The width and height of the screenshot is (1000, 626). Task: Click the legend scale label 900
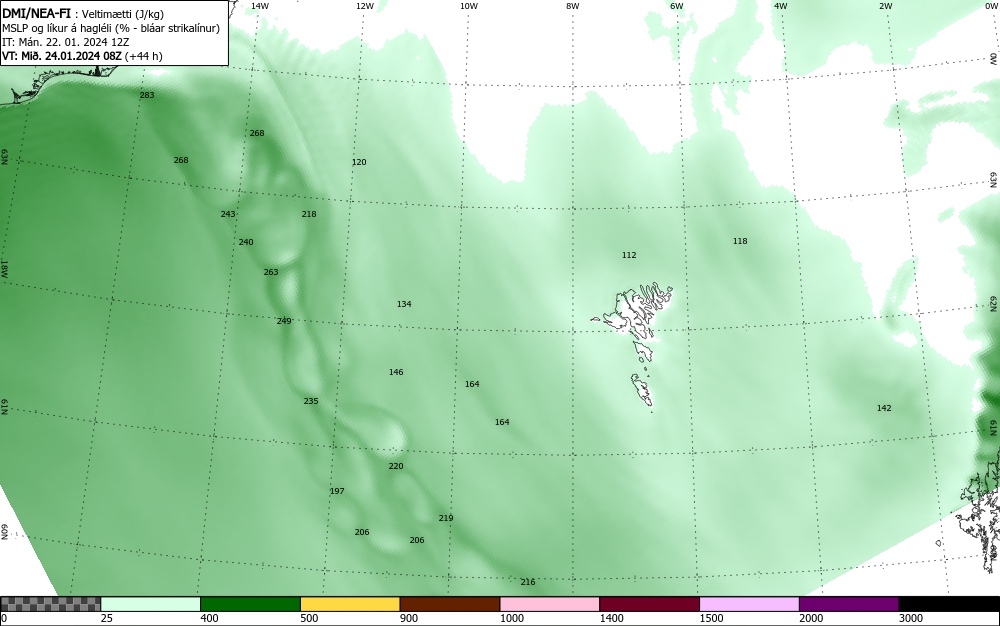click(409, 618)
